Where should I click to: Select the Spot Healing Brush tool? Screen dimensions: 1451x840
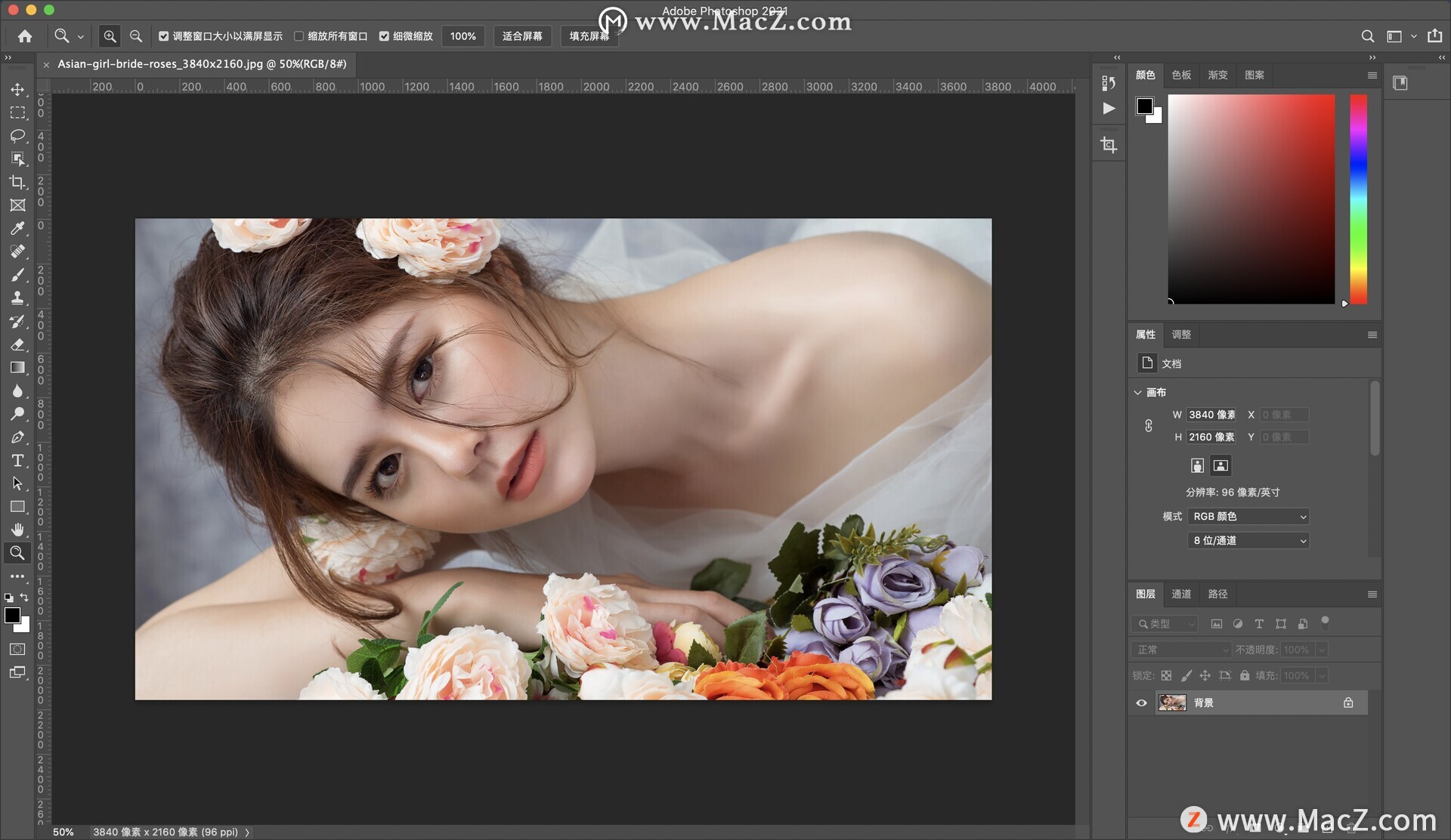17,252
